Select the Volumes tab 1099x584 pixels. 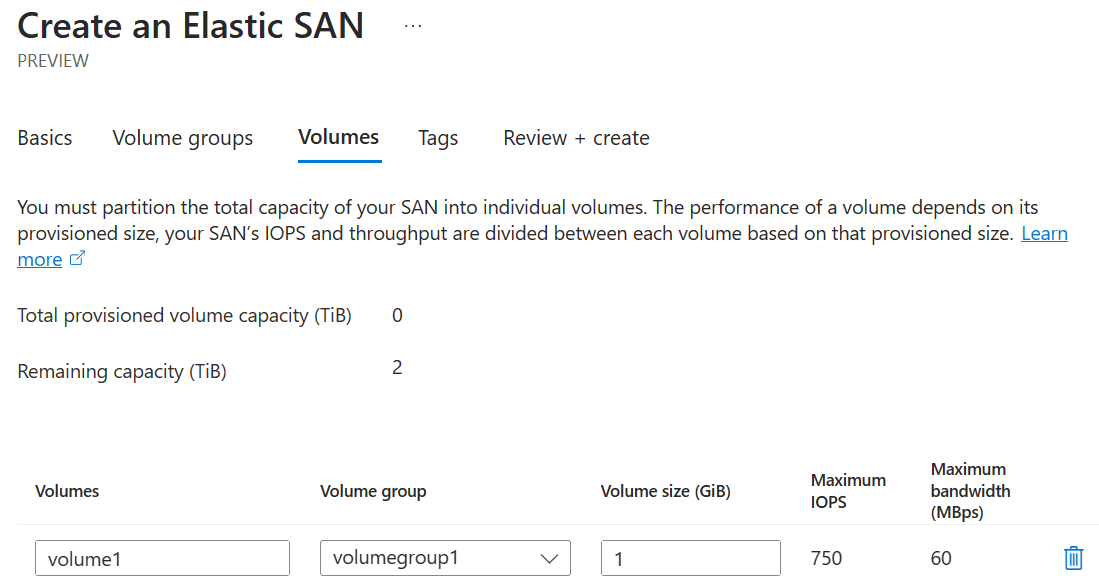coord(339,137)
